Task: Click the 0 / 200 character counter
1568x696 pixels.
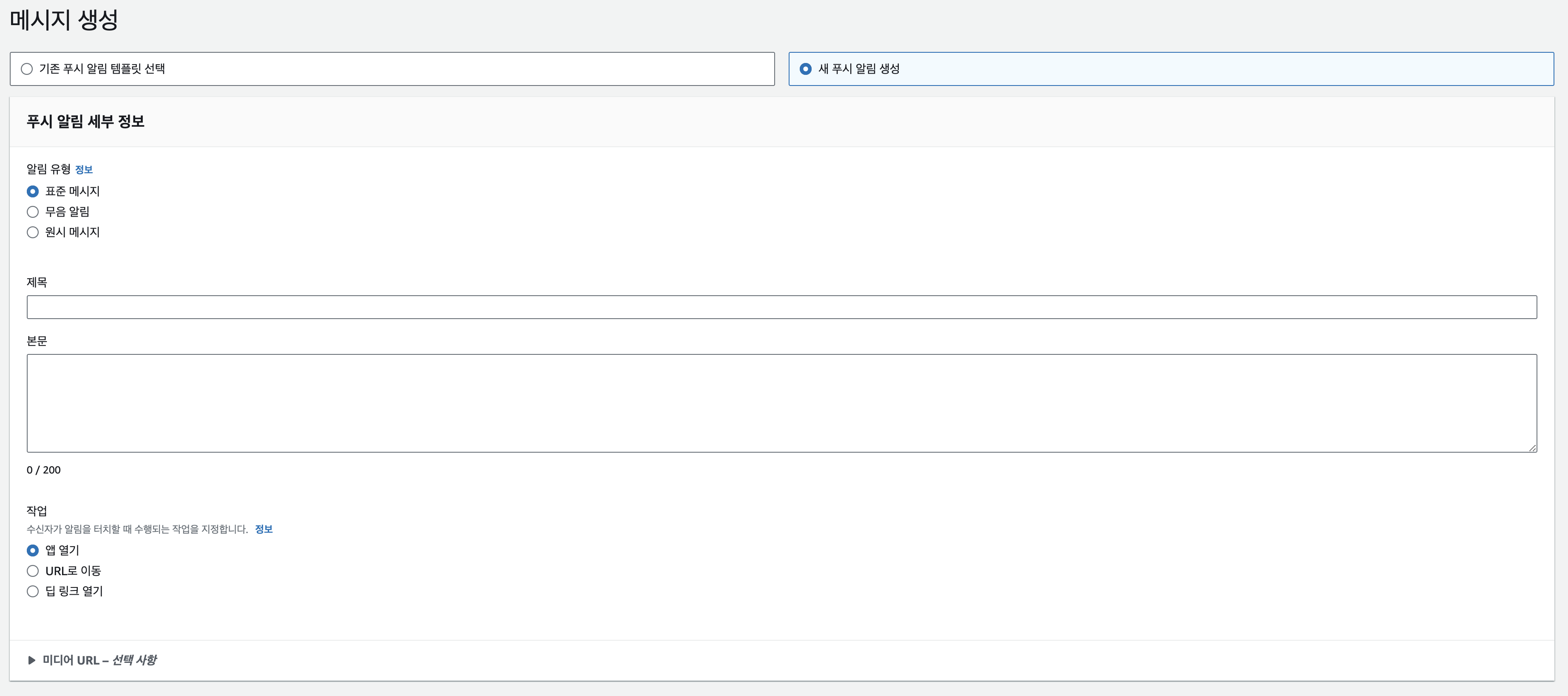Action: (44, 470)
